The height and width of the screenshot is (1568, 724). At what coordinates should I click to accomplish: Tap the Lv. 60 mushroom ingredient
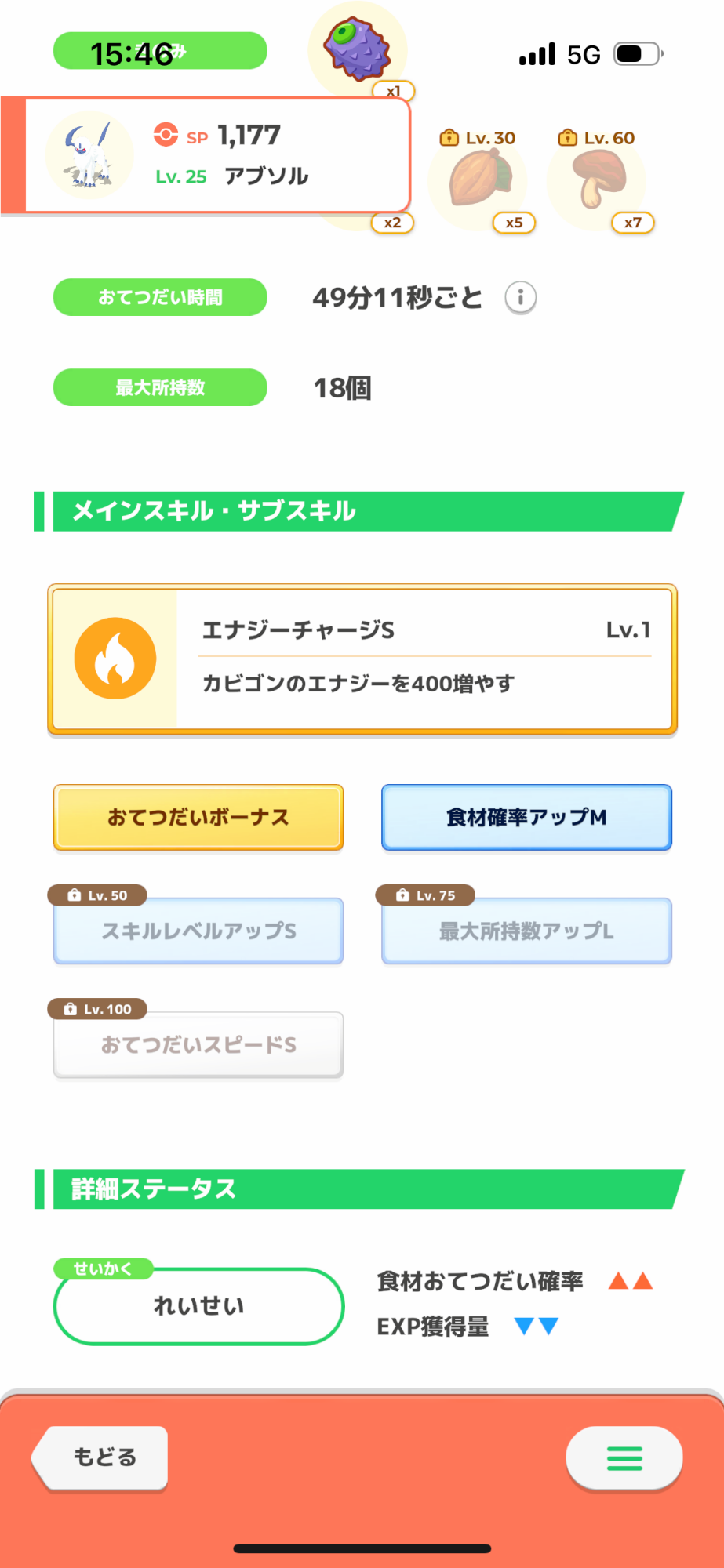(598, 179)
